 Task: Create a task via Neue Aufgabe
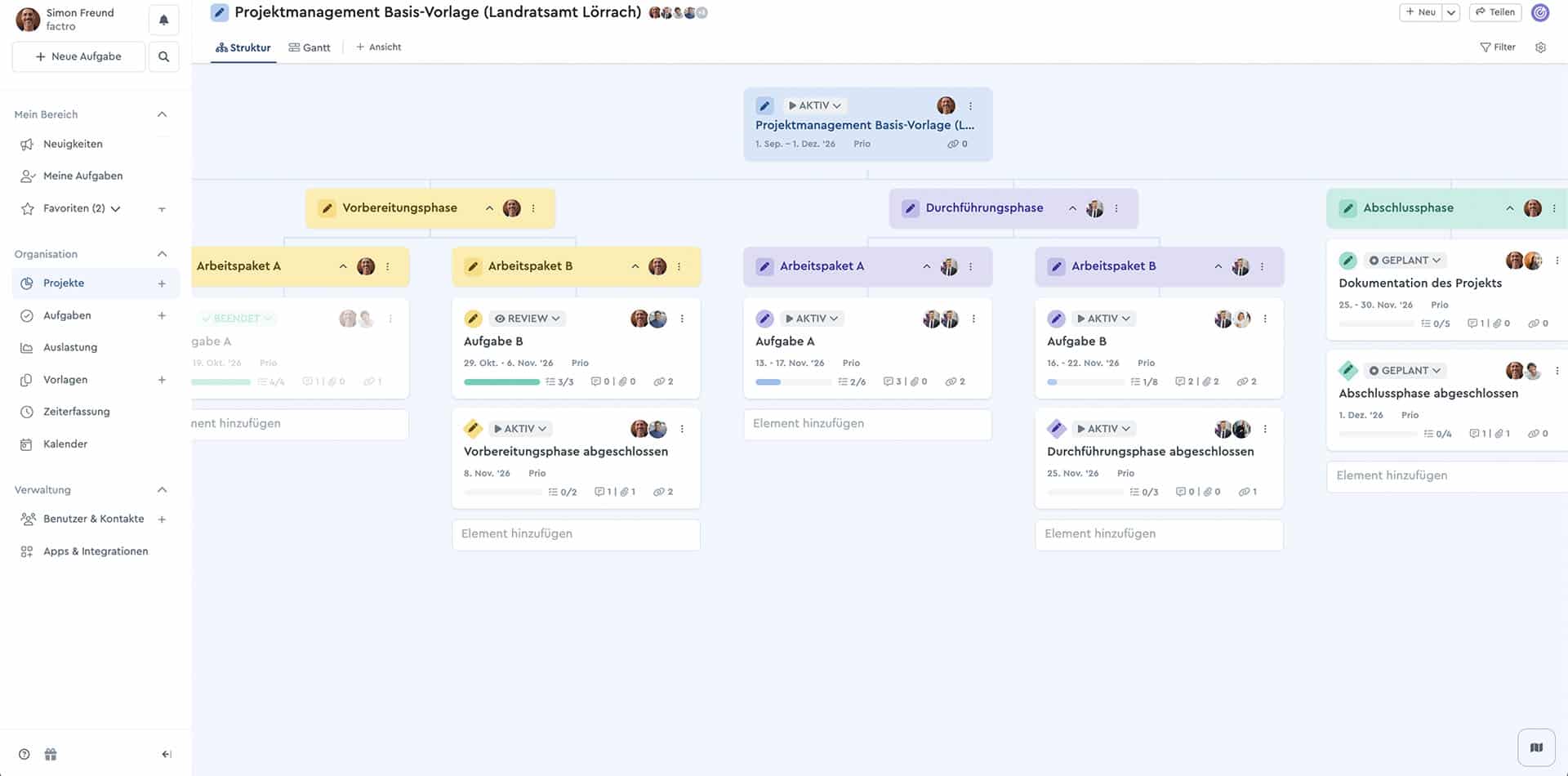point(78,56)
